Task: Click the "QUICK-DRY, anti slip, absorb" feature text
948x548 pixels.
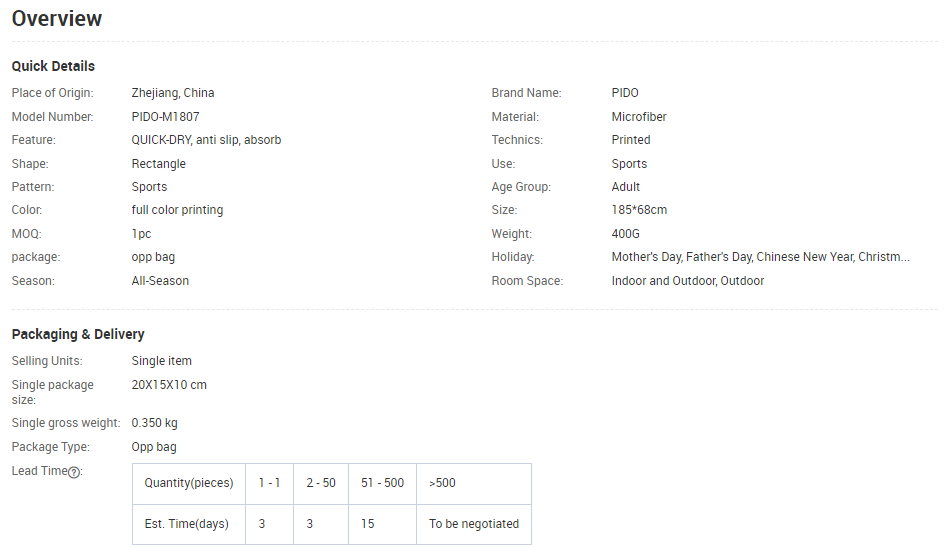Action: (x=206, y=140)
